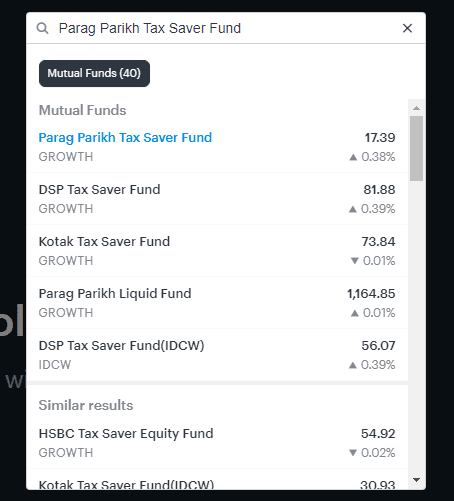Open HSBC Tax Saver Equity Fund result

(217, 443)
